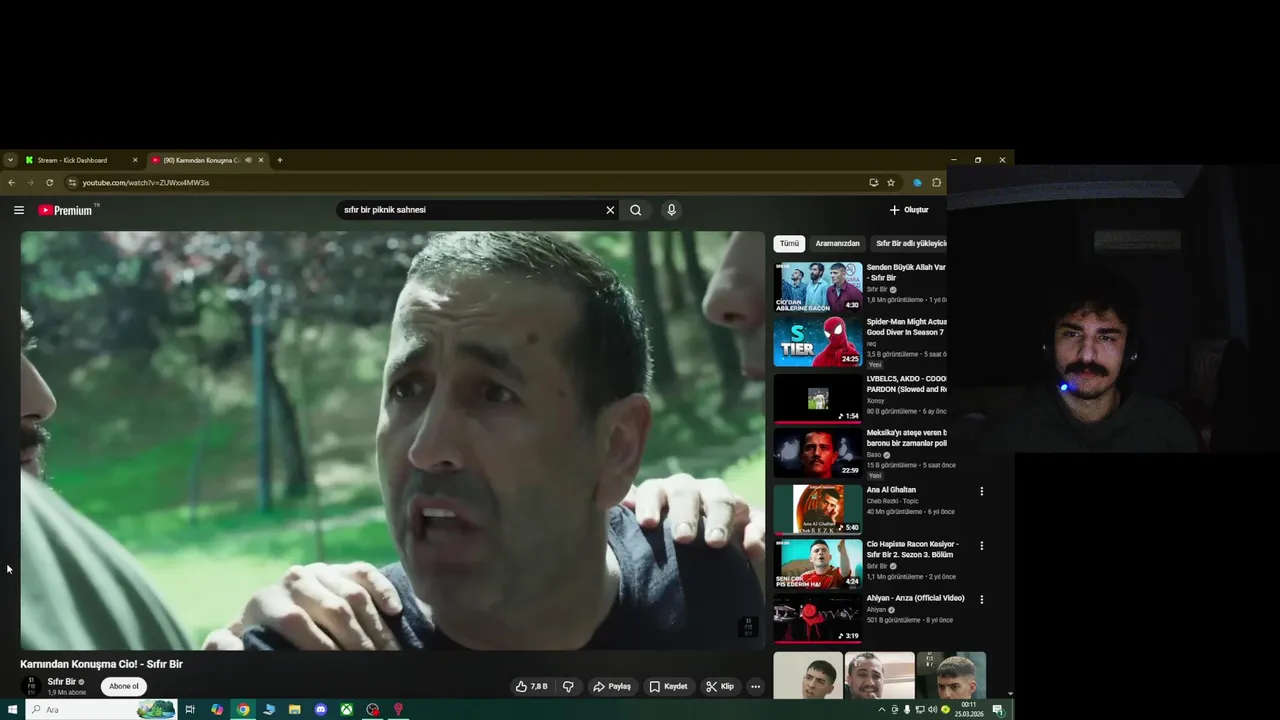
Task: Reload the YouTube page
Action: [x=50, y=183]
